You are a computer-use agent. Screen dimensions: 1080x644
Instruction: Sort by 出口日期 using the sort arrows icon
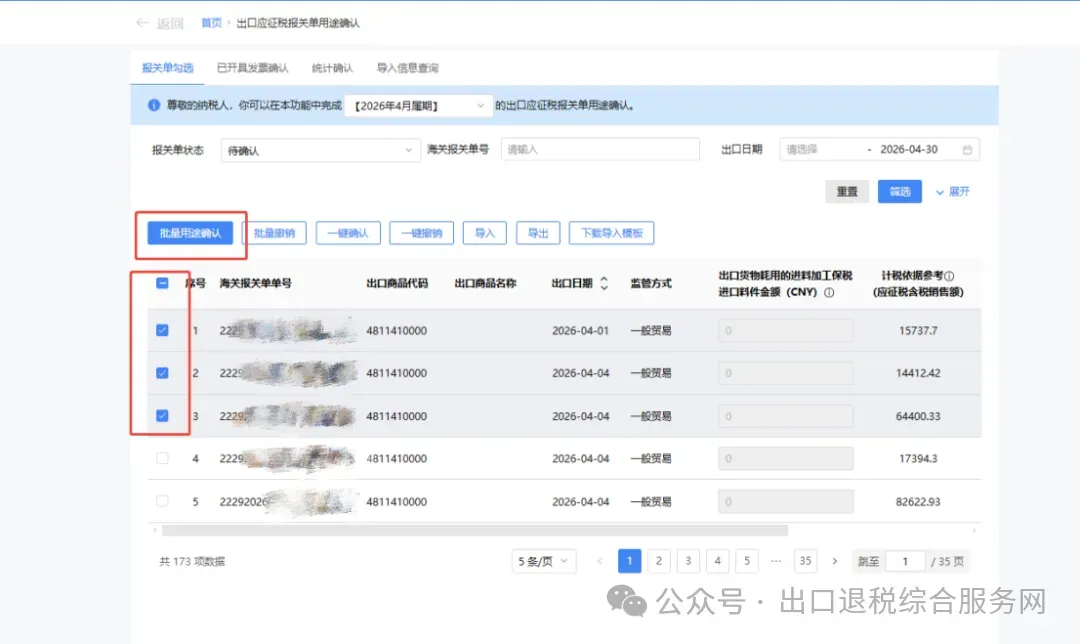(604, 283)
